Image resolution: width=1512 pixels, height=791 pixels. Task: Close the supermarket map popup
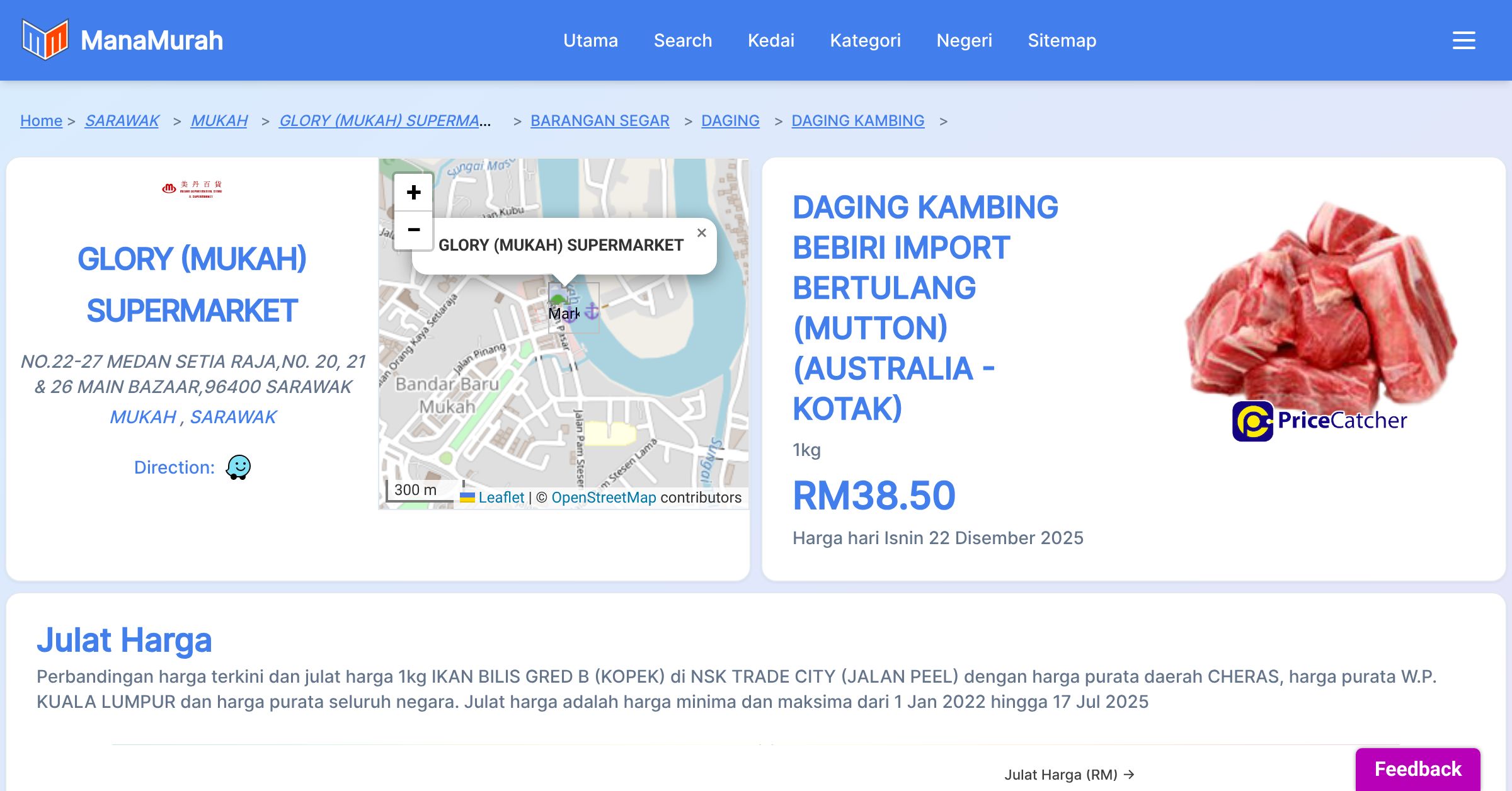pos(701,233)
